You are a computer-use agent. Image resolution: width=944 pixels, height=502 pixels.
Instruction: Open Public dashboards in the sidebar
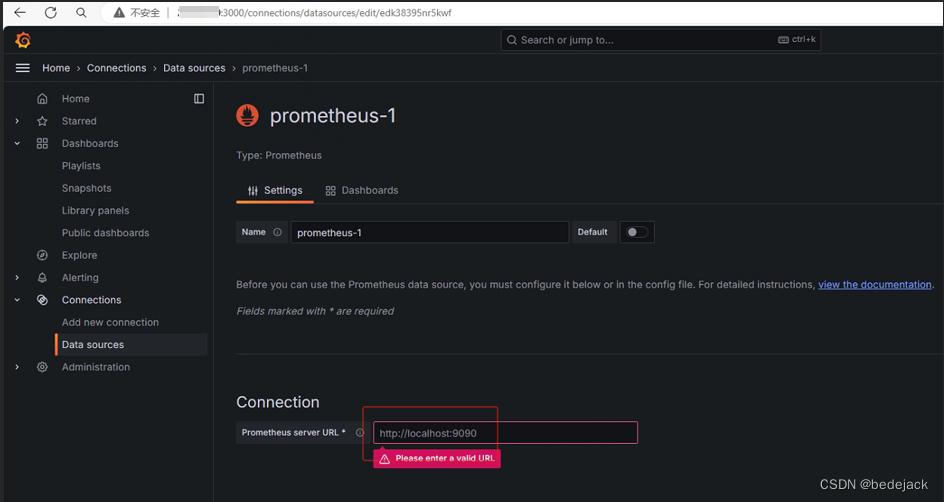point(105,233)
